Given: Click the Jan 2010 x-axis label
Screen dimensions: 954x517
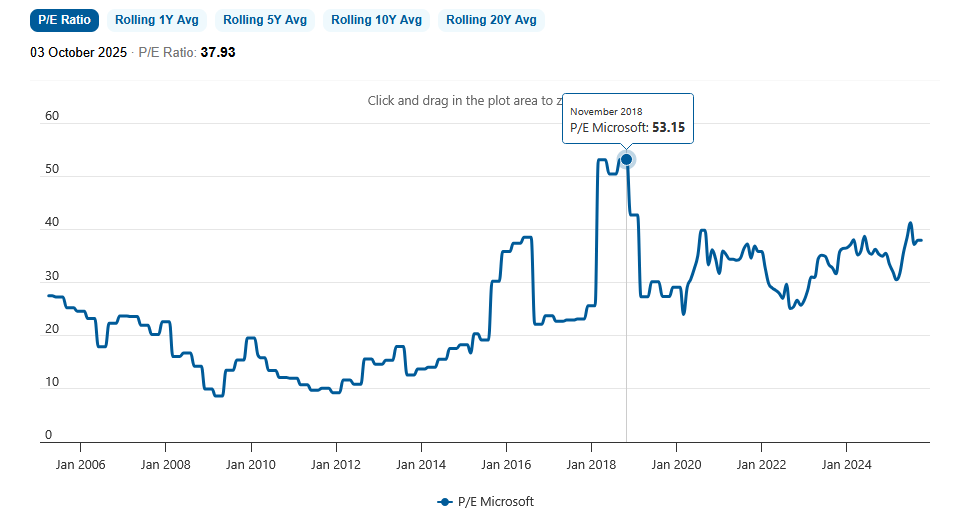Looking at the screenshot, I should (250, 464).
